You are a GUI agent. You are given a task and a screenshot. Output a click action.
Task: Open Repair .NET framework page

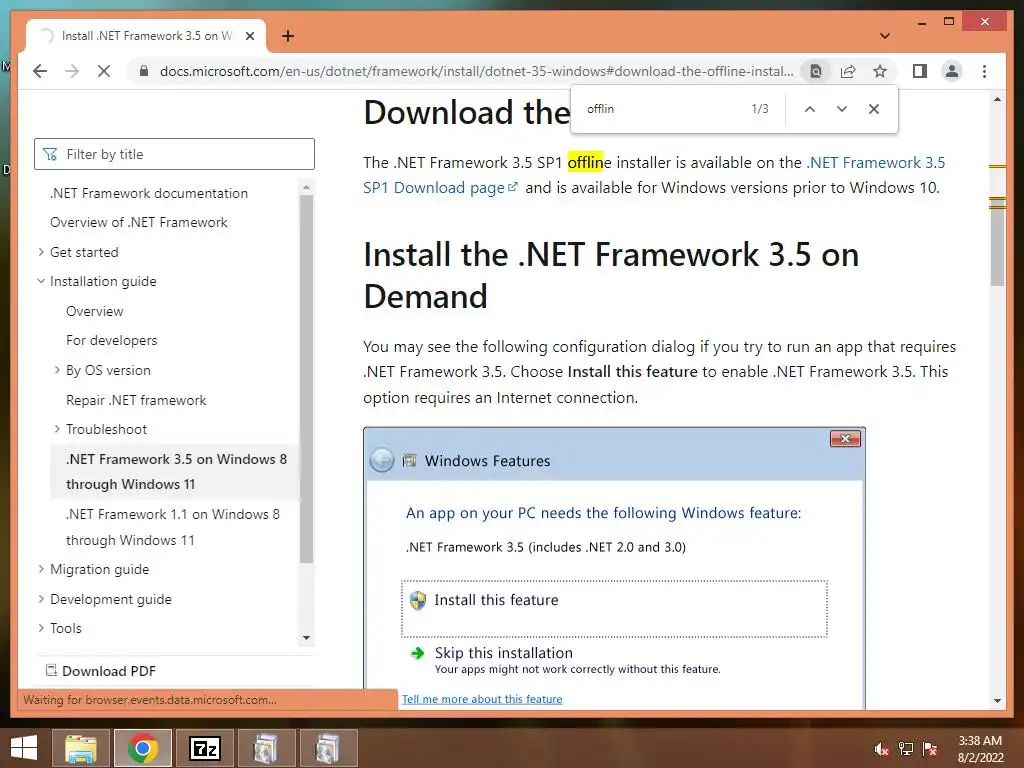point(136,400)
